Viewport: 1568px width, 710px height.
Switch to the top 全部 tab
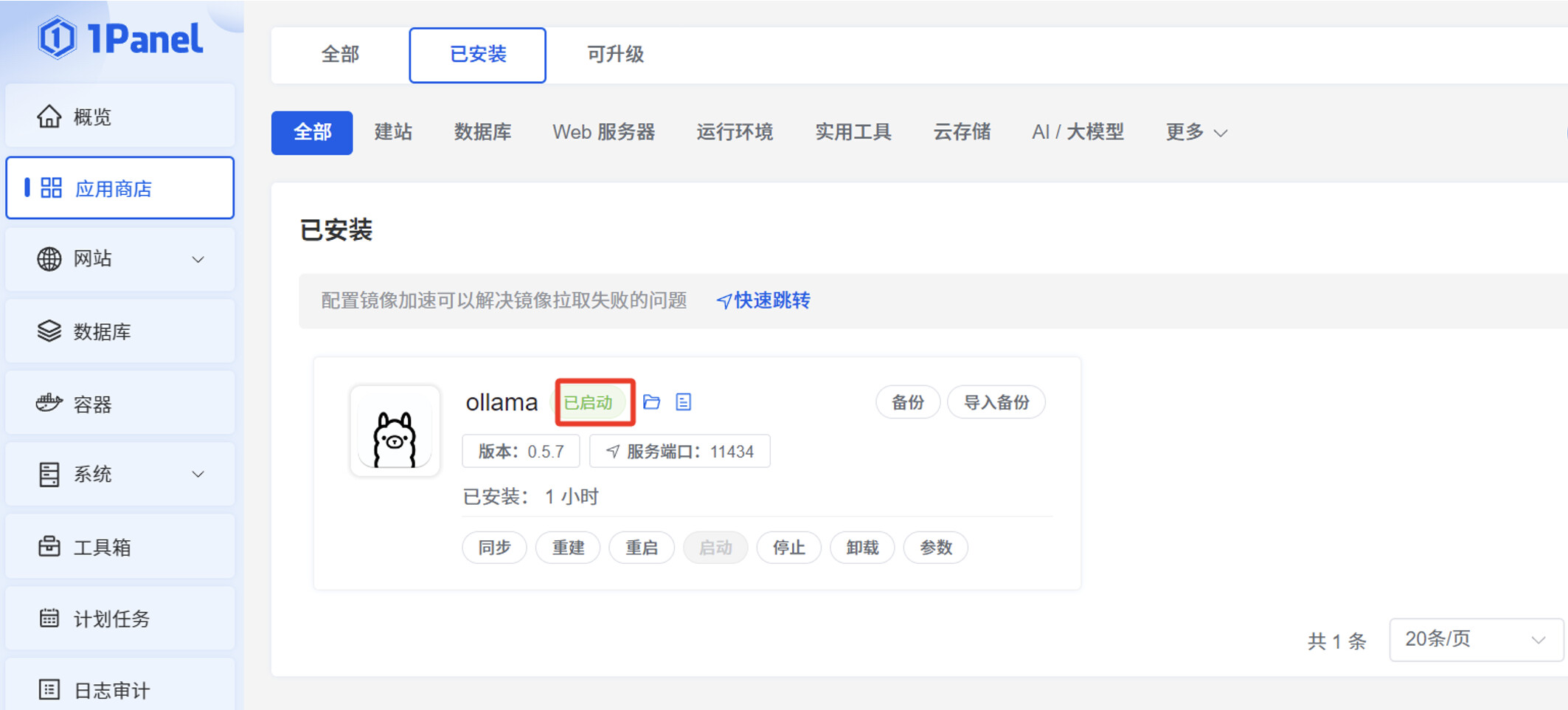[340, 55]
